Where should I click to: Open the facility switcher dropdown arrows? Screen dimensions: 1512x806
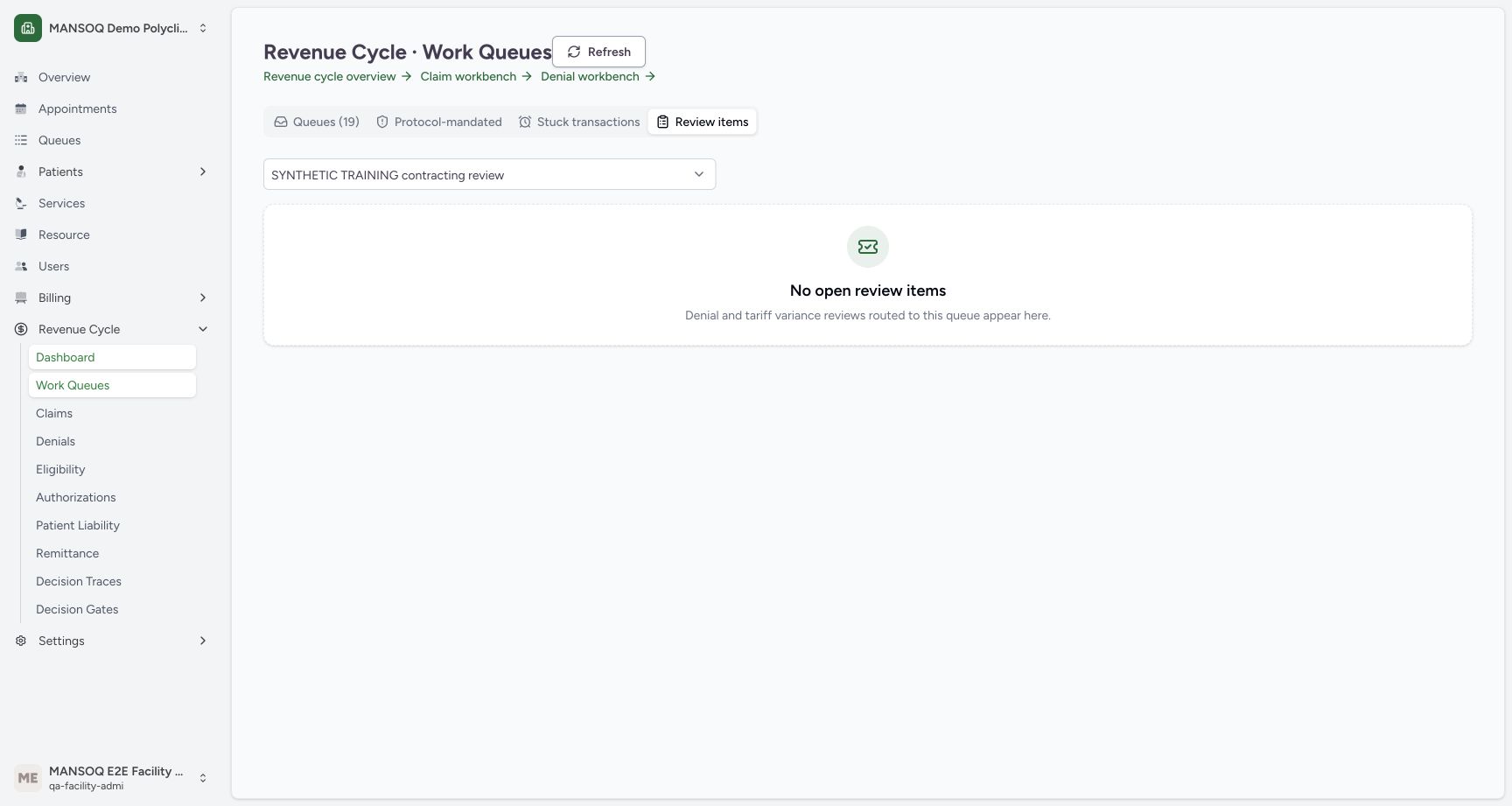click(x=203, y=28)
